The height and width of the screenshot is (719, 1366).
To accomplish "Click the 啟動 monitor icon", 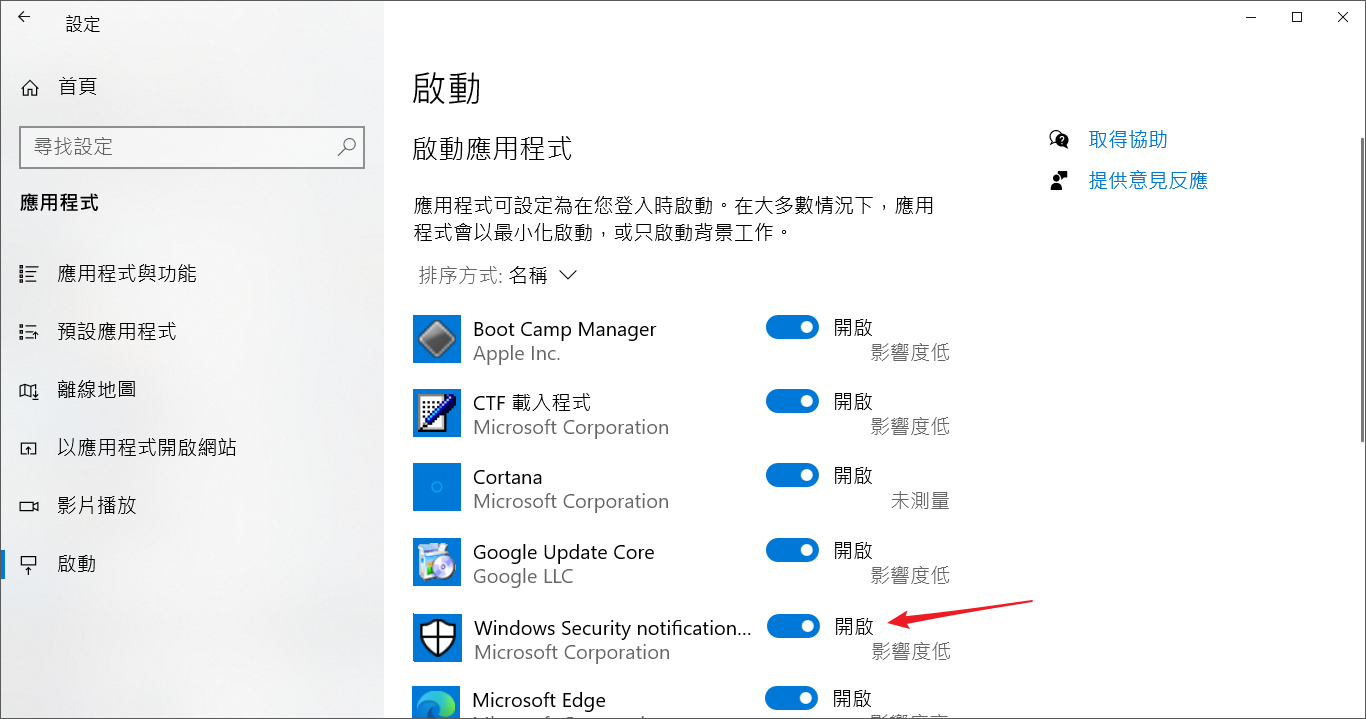I will (30, 564).
